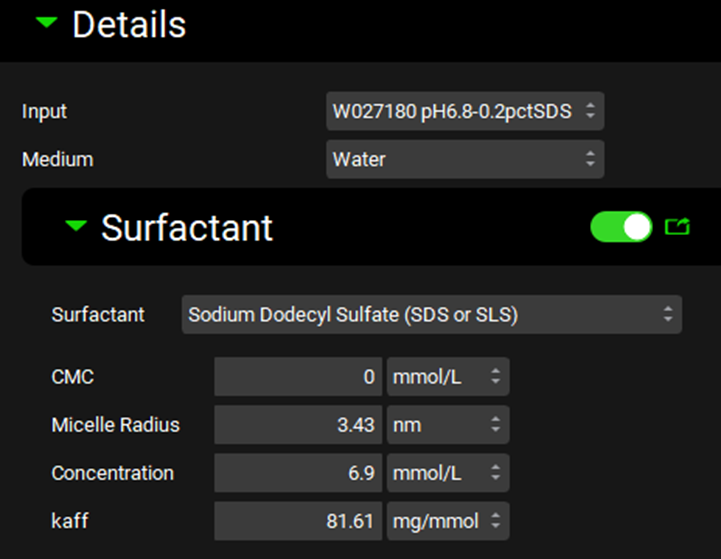The width and height of the screenshot is (721, 559).
Task: Open the Medium dropdown showing Water
Action: (464, 159)
